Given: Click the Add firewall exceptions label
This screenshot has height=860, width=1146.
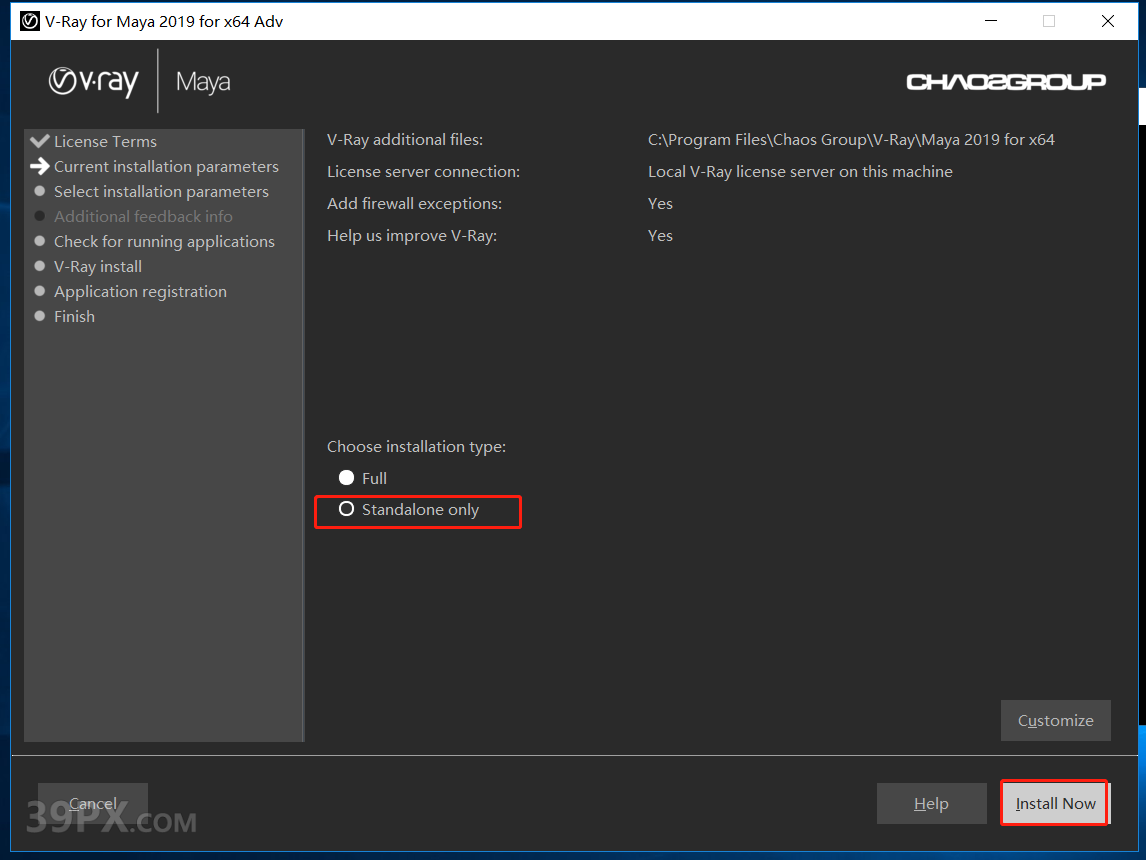Looking at the screenshot, I should click(x=414, y=204).
